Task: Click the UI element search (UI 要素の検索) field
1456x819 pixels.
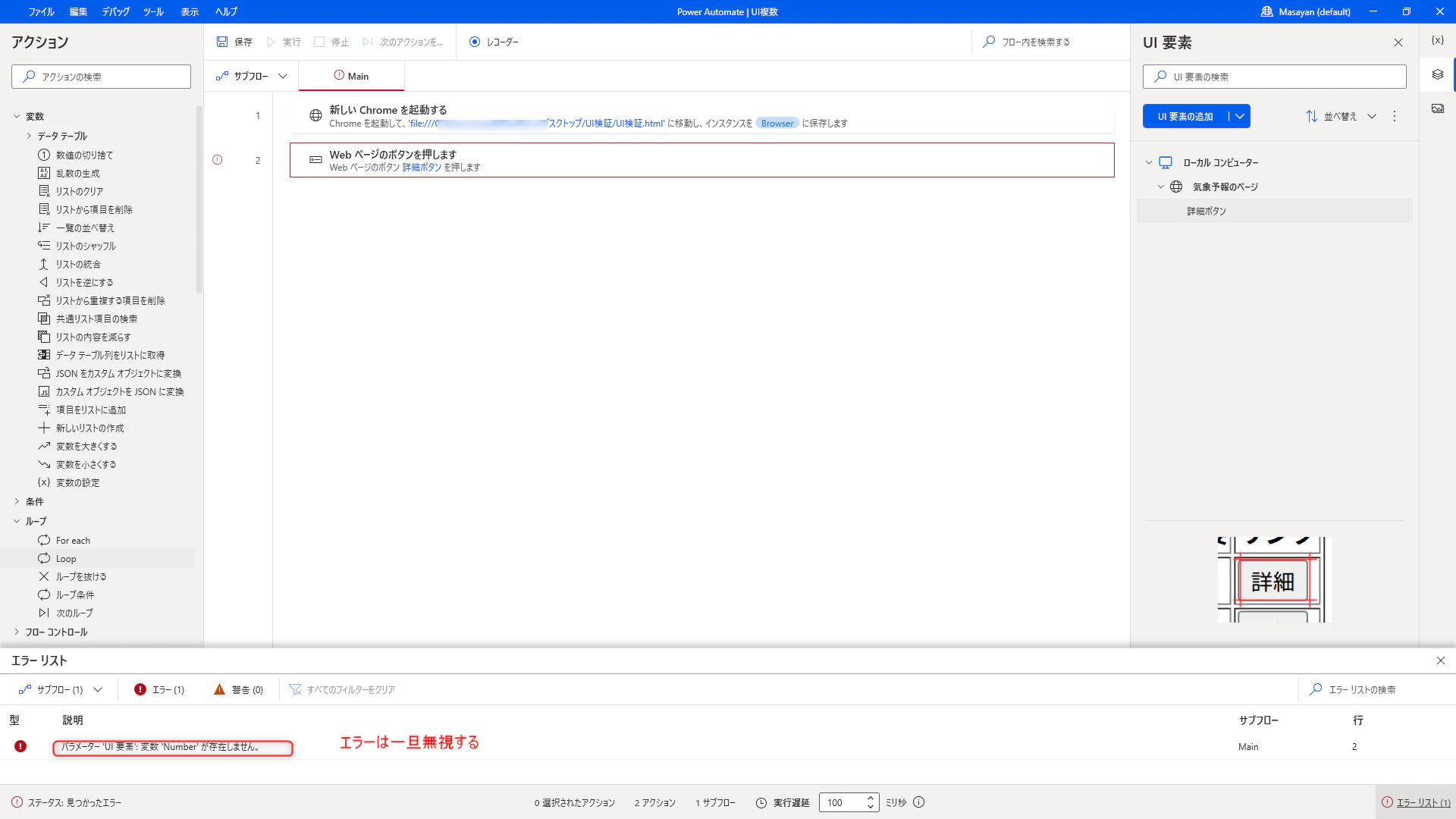Action: click(1274, 77)
